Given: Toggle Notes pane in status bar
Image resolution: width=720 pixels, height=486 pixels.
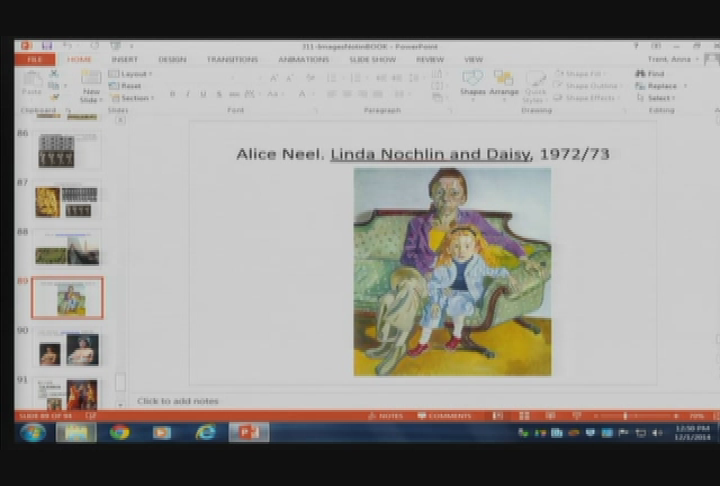Looking at the screenshot, I should (386, 416).
